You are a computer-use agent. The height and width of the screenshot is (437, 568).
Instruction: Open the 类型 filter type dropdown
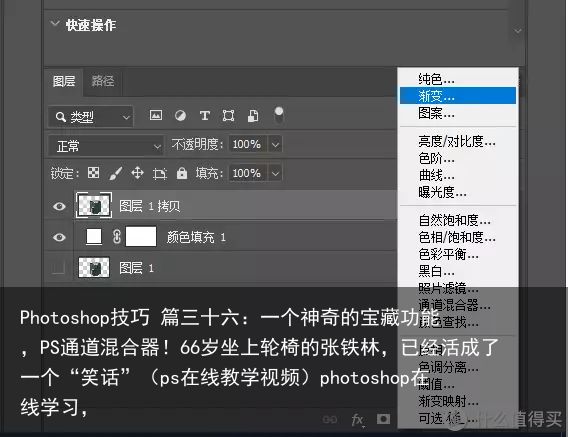pyautogui.click(x=91, y=117)
